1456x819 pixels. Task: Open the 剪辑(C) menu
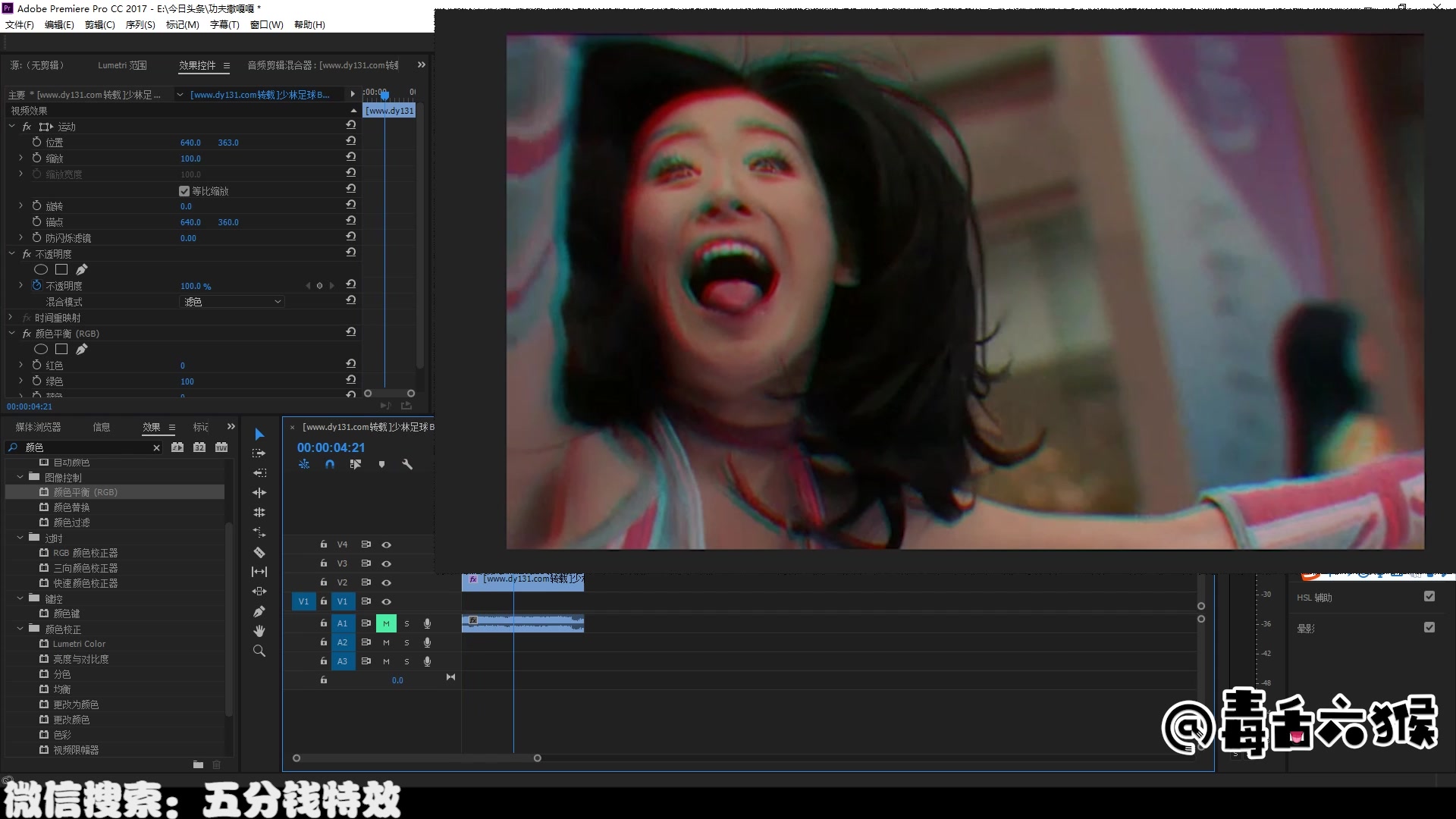100,24
